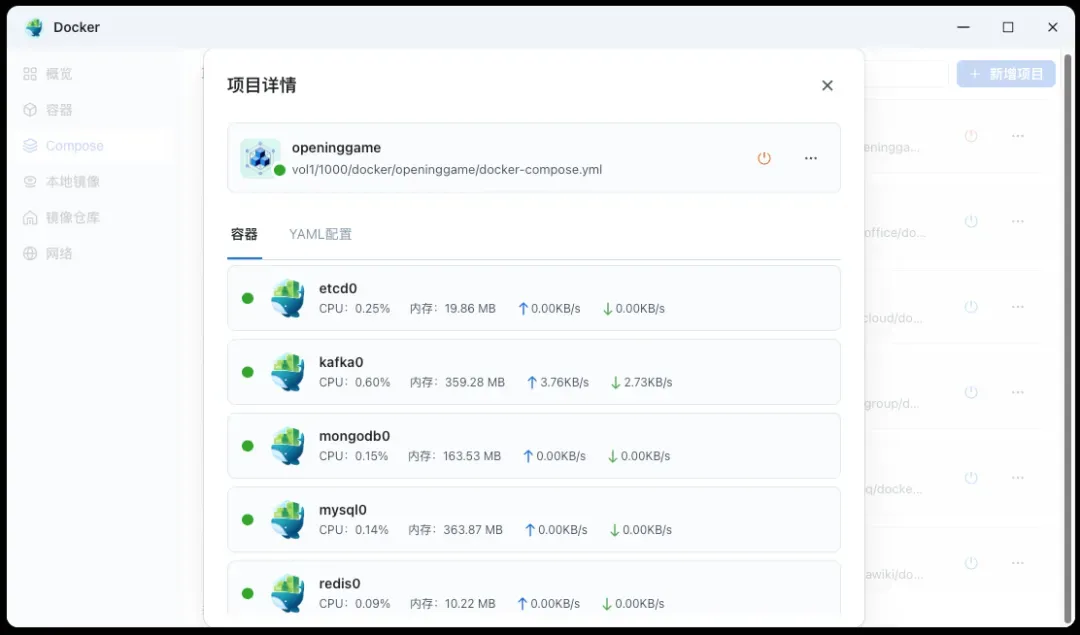1080x635 pixels.
Task: Go to 容器 in the left sidebar
Action: tap(59, 110)
